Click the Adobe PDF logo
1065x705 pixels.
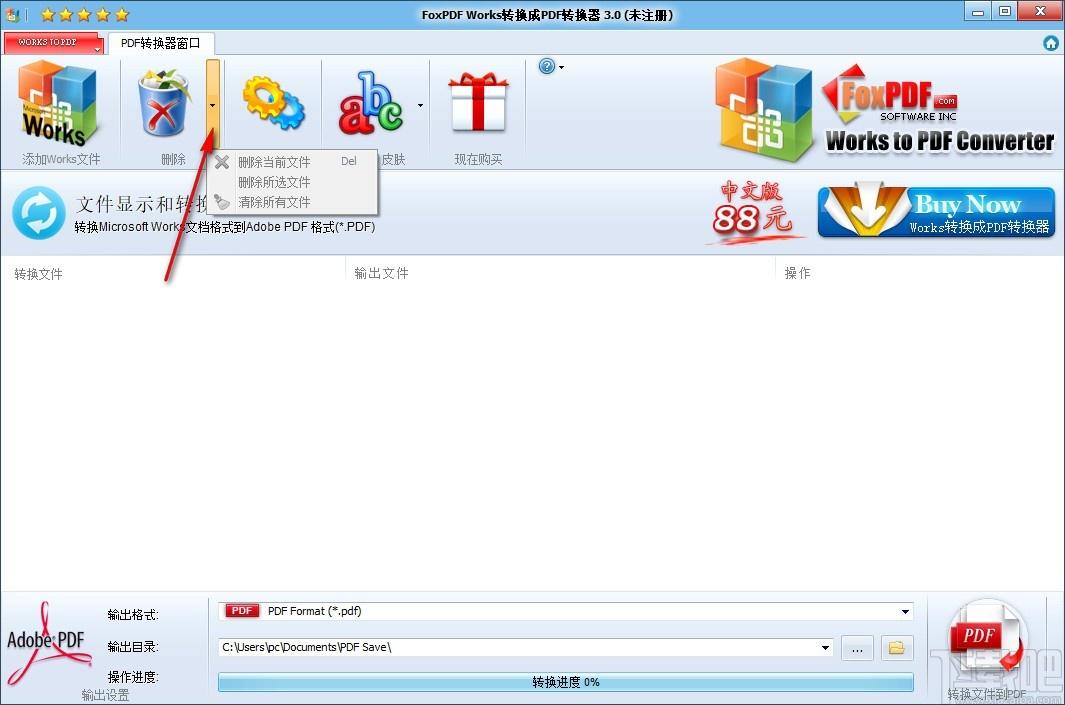(48, 643)
